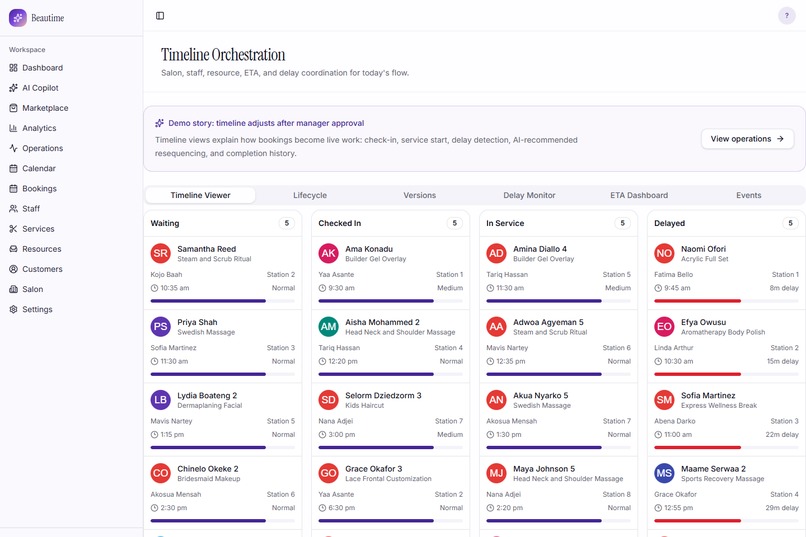Viewport: 806px width, 537px height.
Task: Click the sparkle icon beside Demo story
Action: click(x=159, y=123)
